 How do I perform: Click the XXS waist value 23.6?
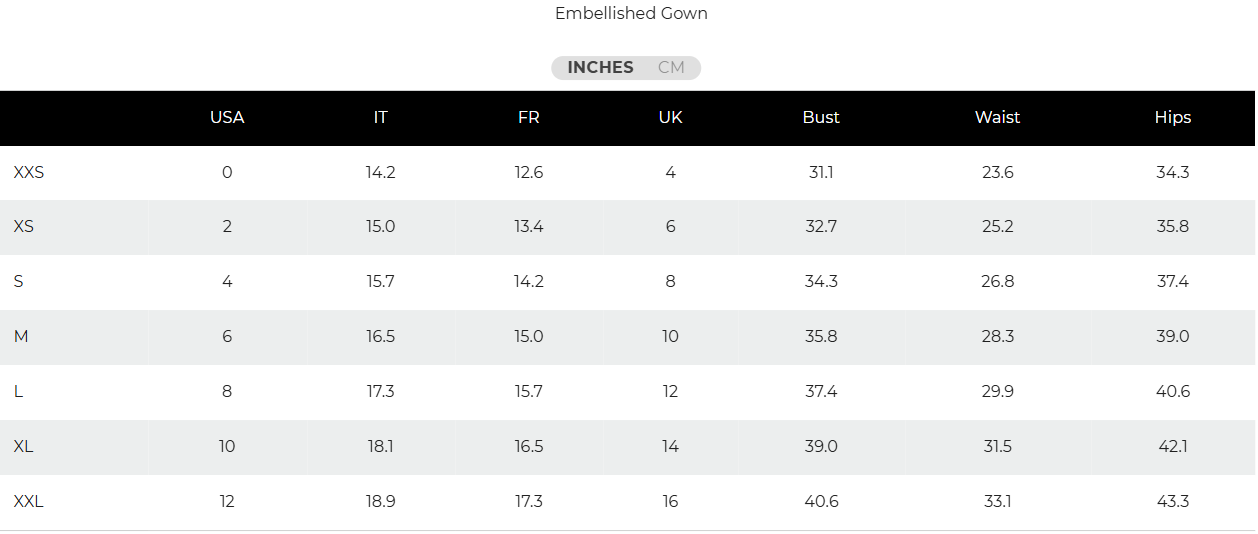tap(997, 172)
